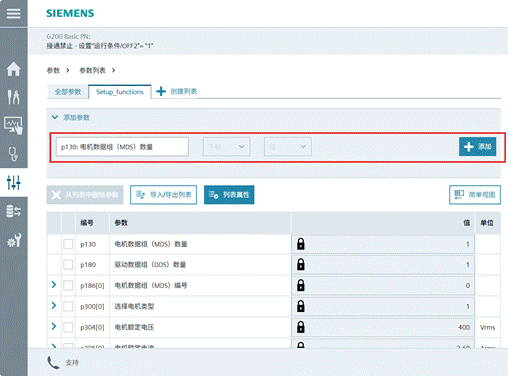Click the chevron after 参数列表 breadcrumb
The image size is (508, 376).
pos(113,70)
